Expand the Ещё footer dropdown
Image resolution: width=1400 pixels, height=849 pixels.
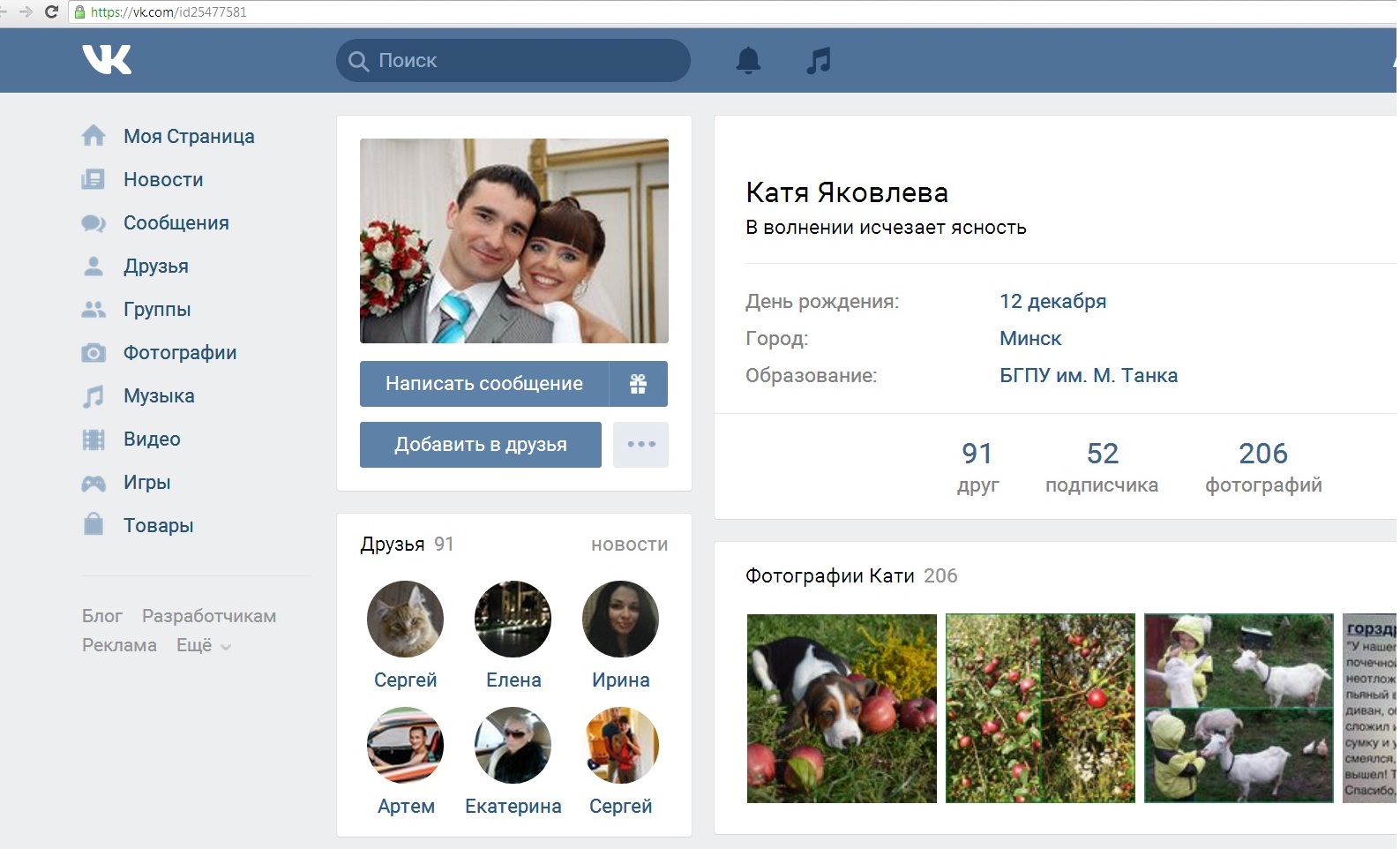click(x=203, y=646)
